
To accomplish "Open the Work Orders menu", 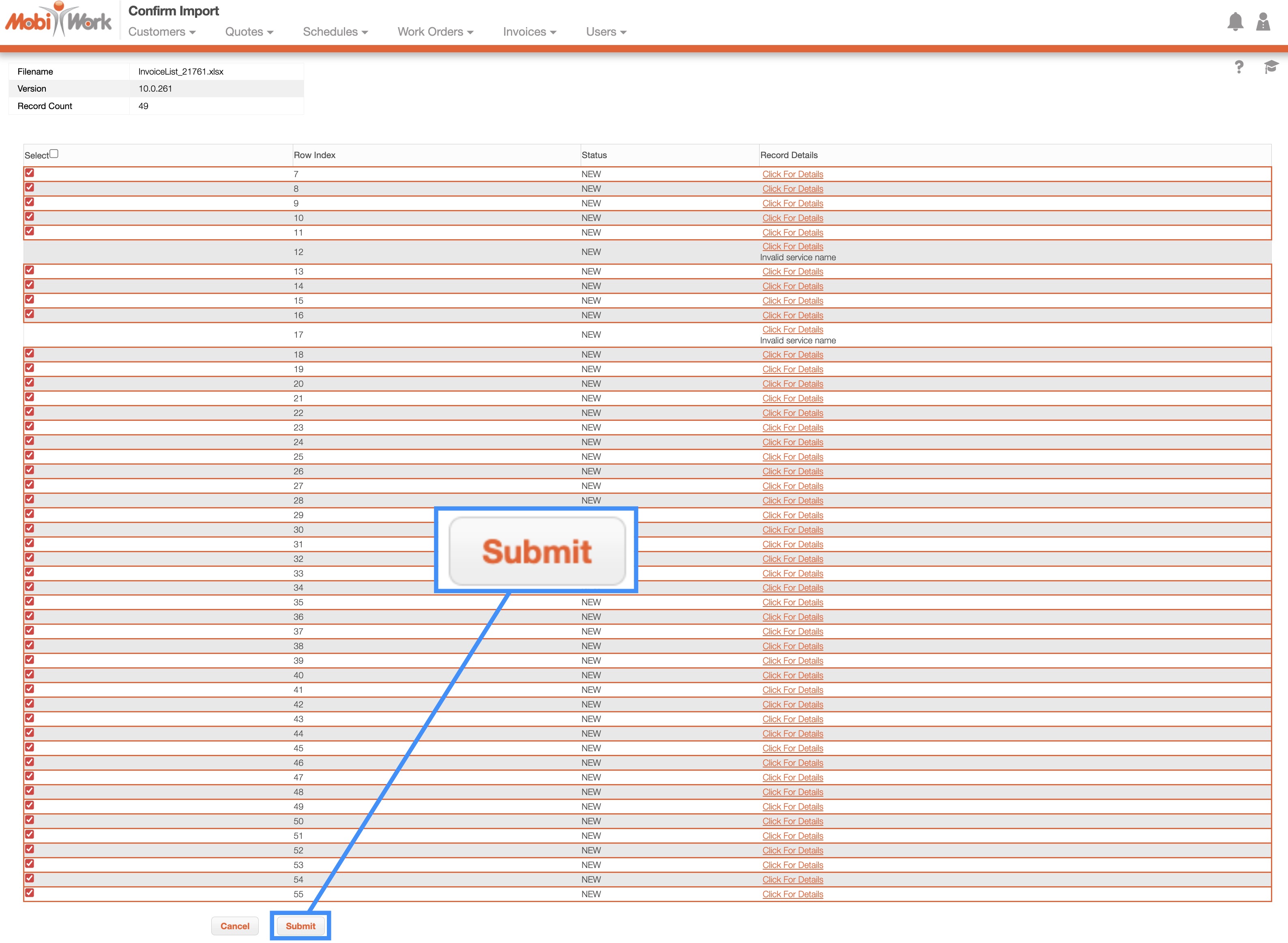I will pos(435,32).
